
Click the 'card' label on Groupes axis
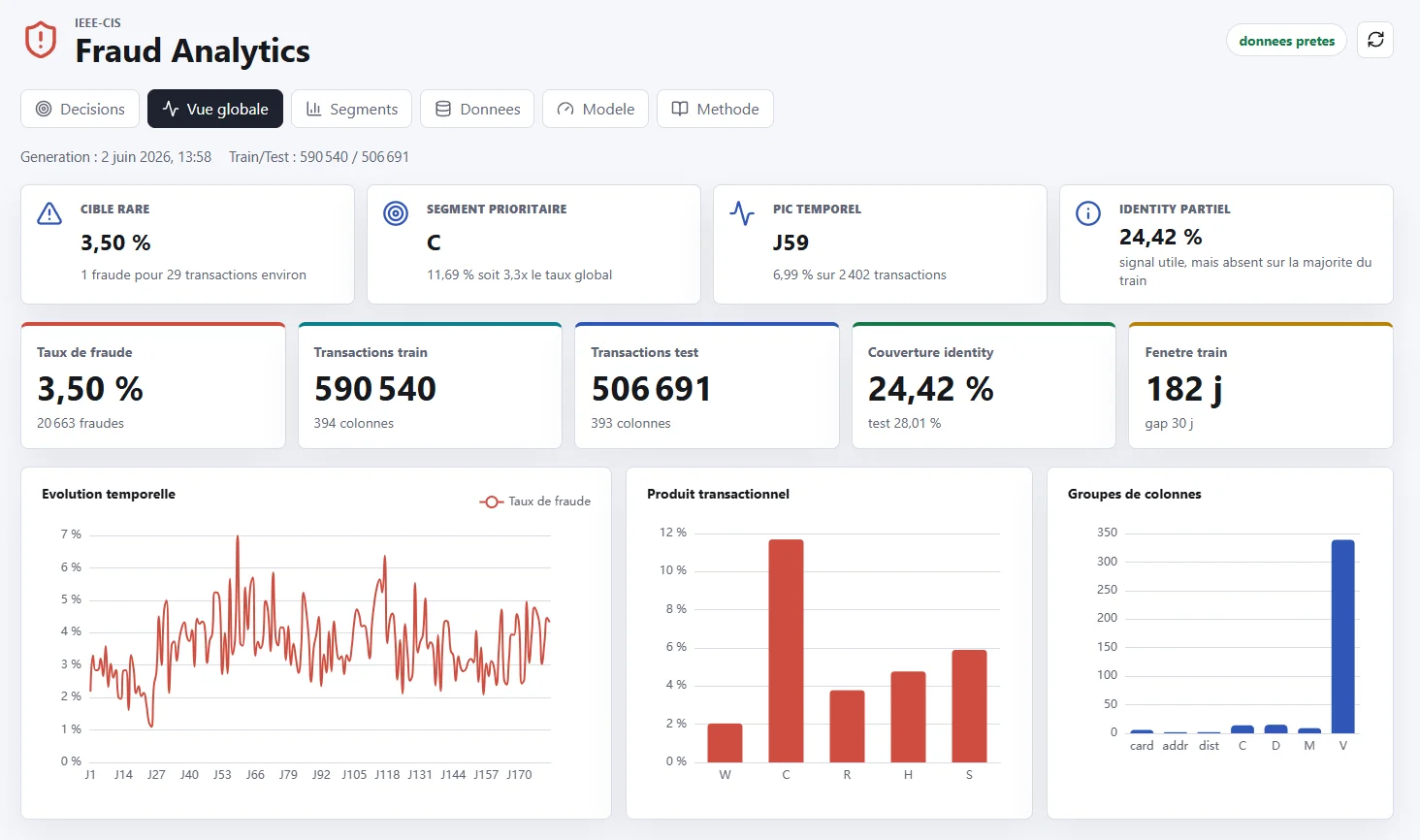(1142, 746)
